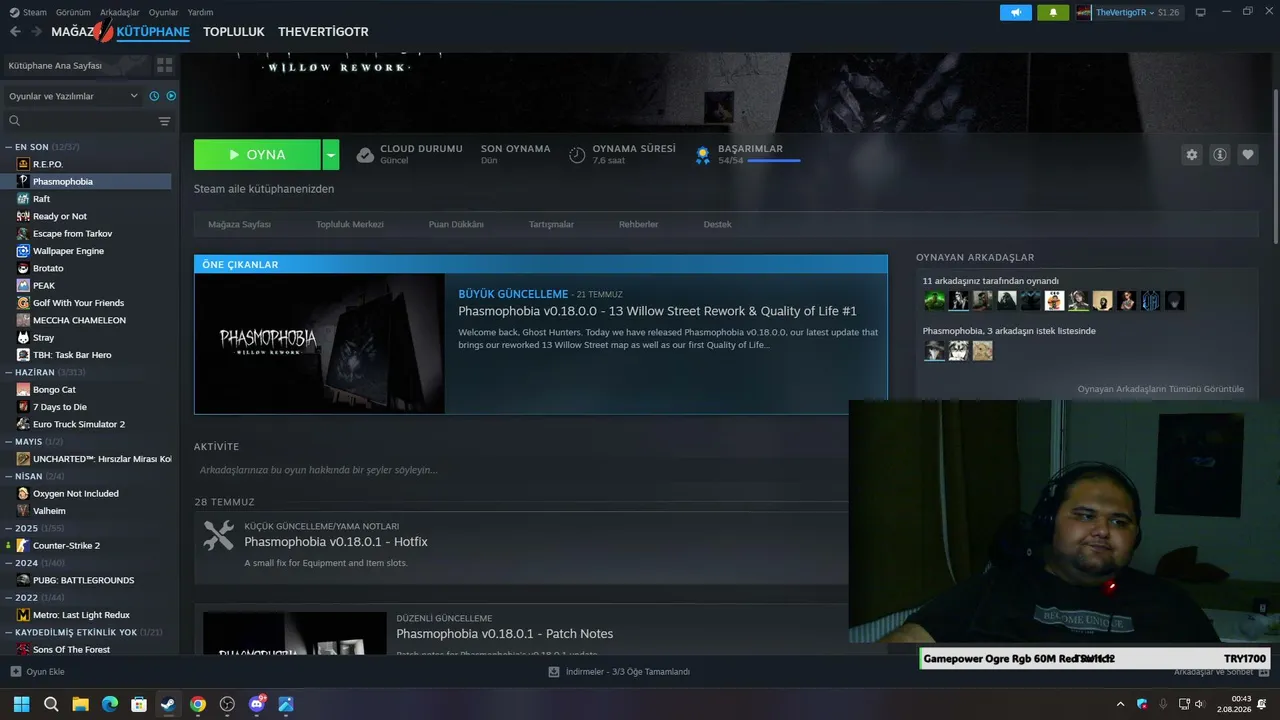Click the Oyun Ekle plus icon
1280x720 pixels.
coord(15,672)
